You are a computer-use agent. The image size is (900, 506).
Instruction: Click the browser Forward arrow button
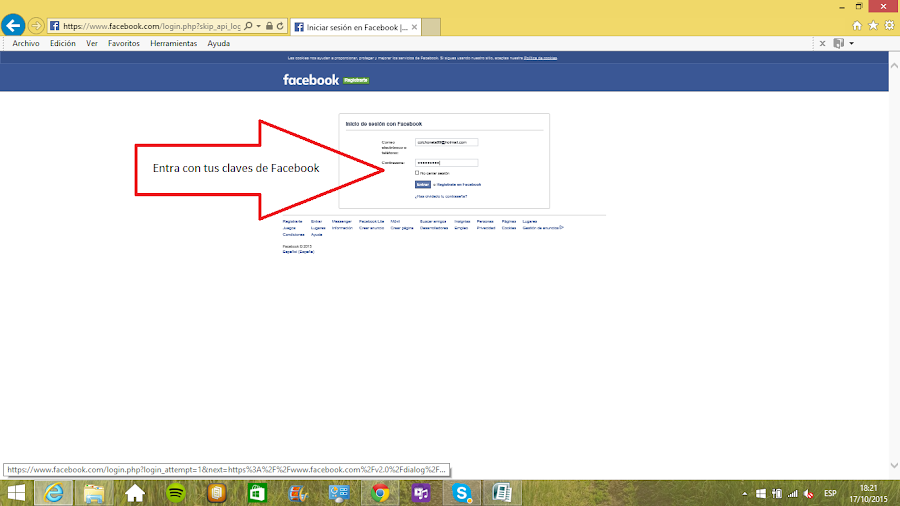pos(36,26)
